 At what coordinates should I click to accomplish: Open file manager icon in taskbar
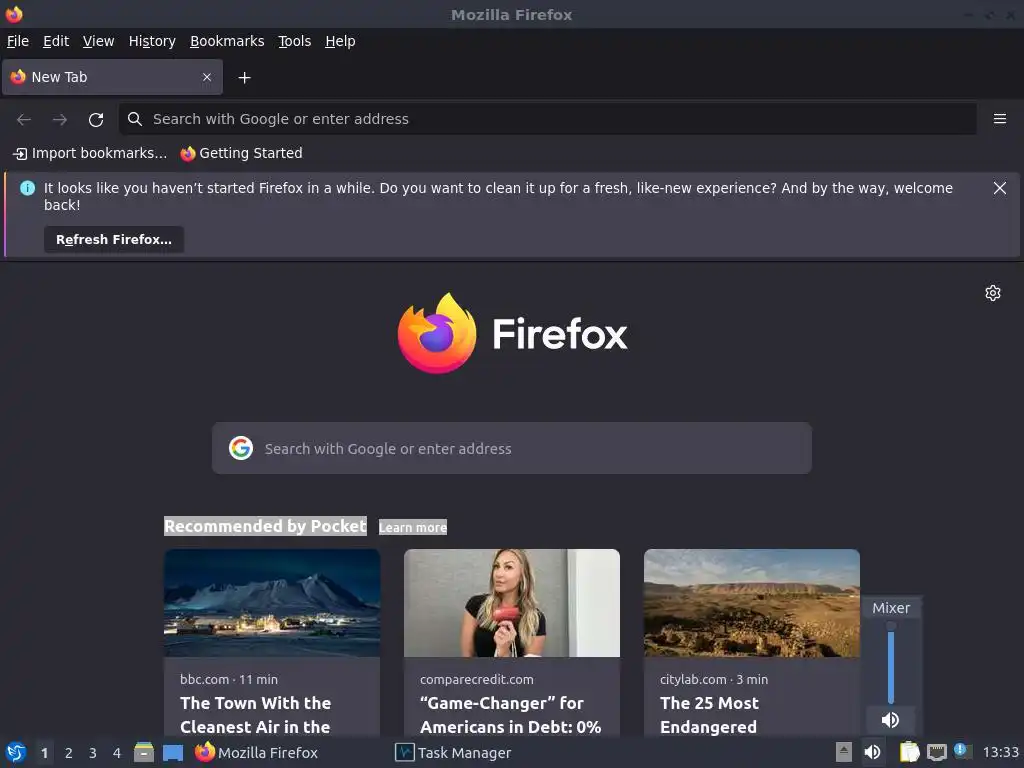point(144,752)
